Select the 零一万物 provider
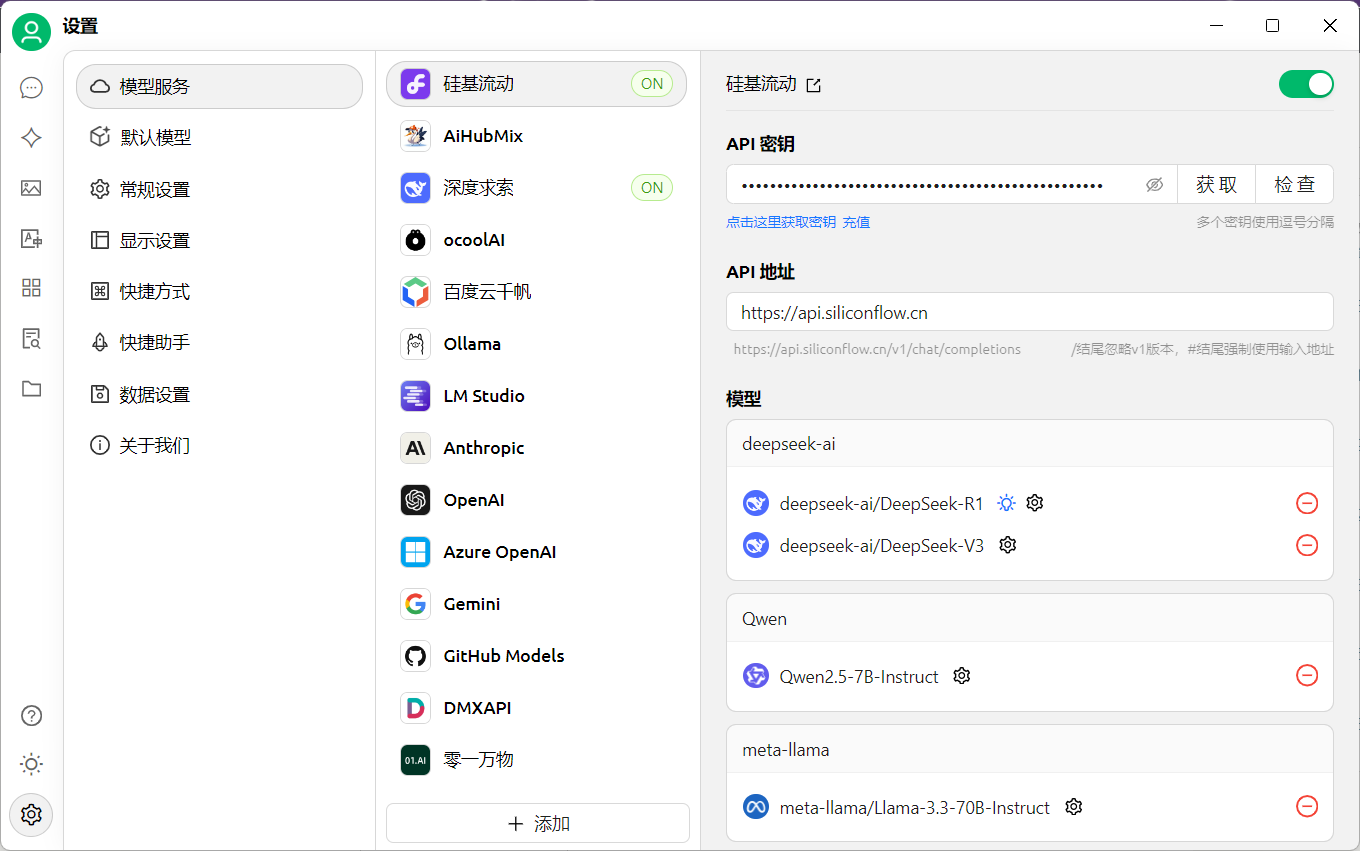Viewport: 1360px width, 851px height. (x=537, y=760)
